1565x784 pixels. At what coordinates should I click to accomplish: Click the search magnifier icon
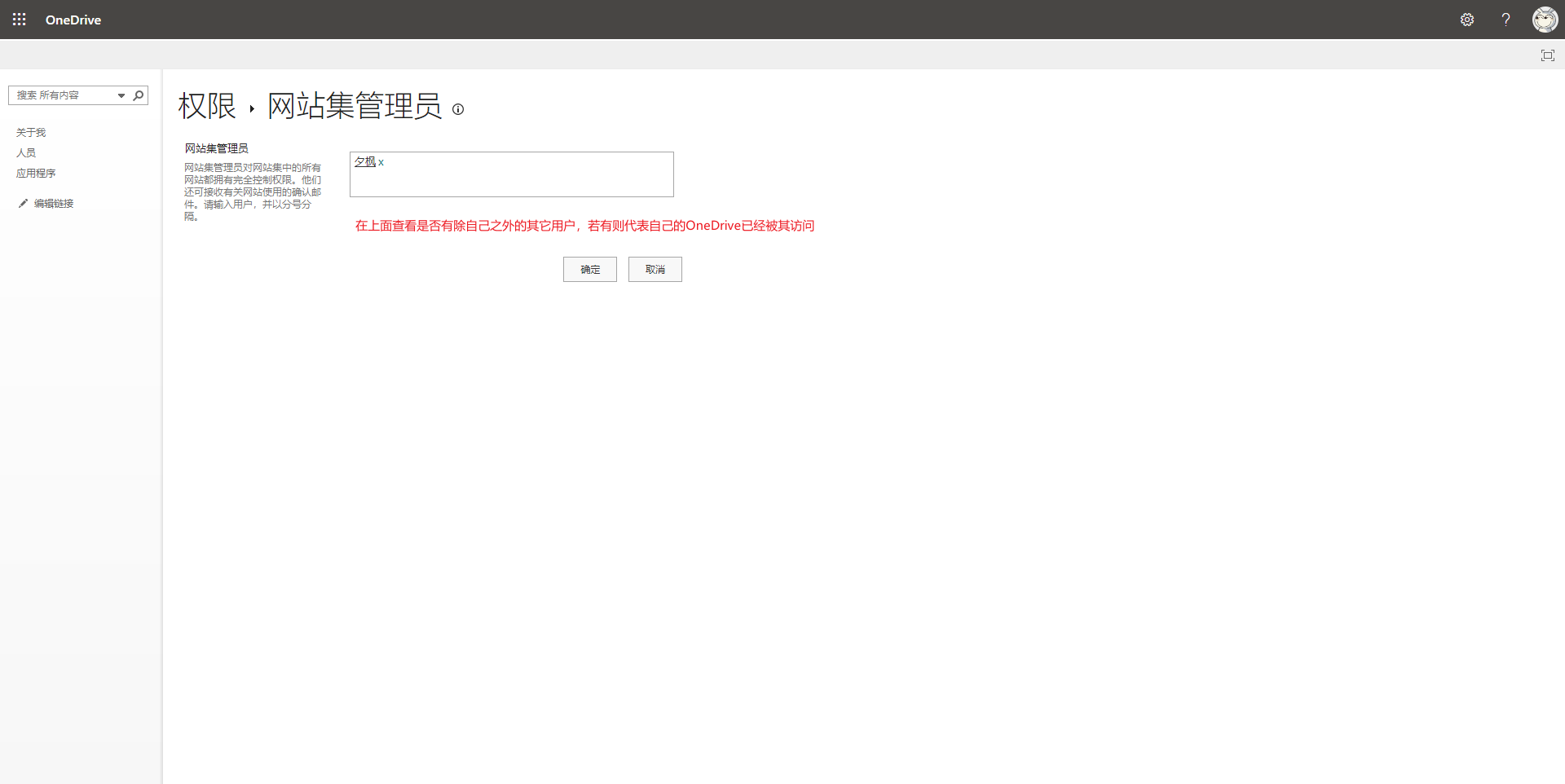click(x=139, y=95)
